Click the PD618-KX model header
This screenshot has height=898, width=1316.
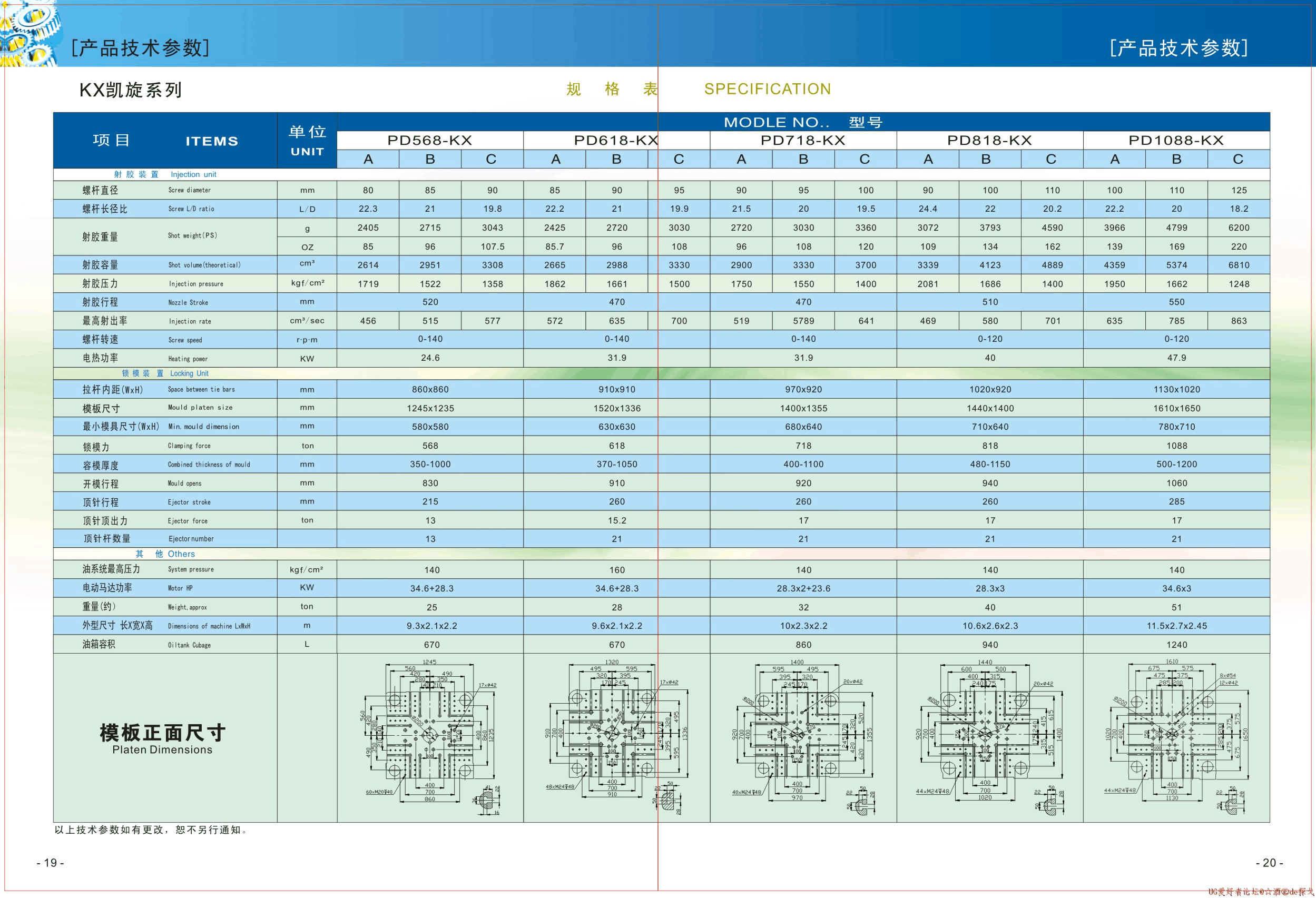[x=617, y=141]
